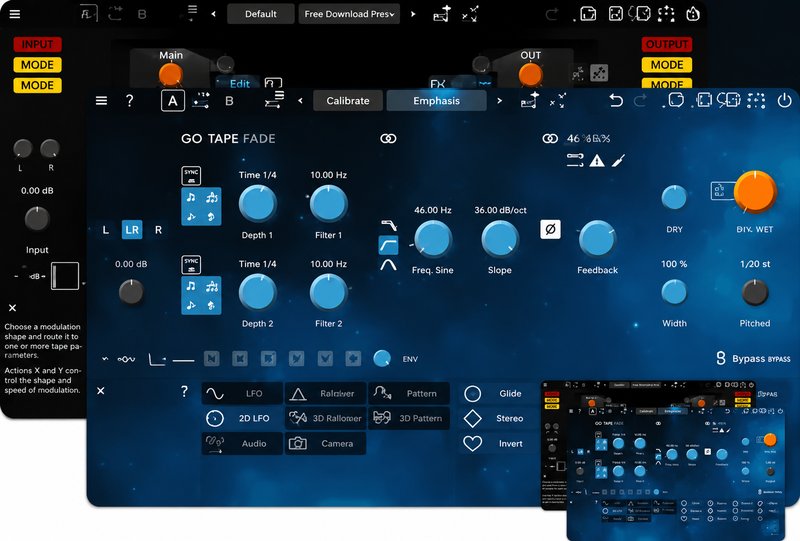800x541 pixels.
Task: Click the brush icon beside warning triangle
Action: click(x=618, y=161)
